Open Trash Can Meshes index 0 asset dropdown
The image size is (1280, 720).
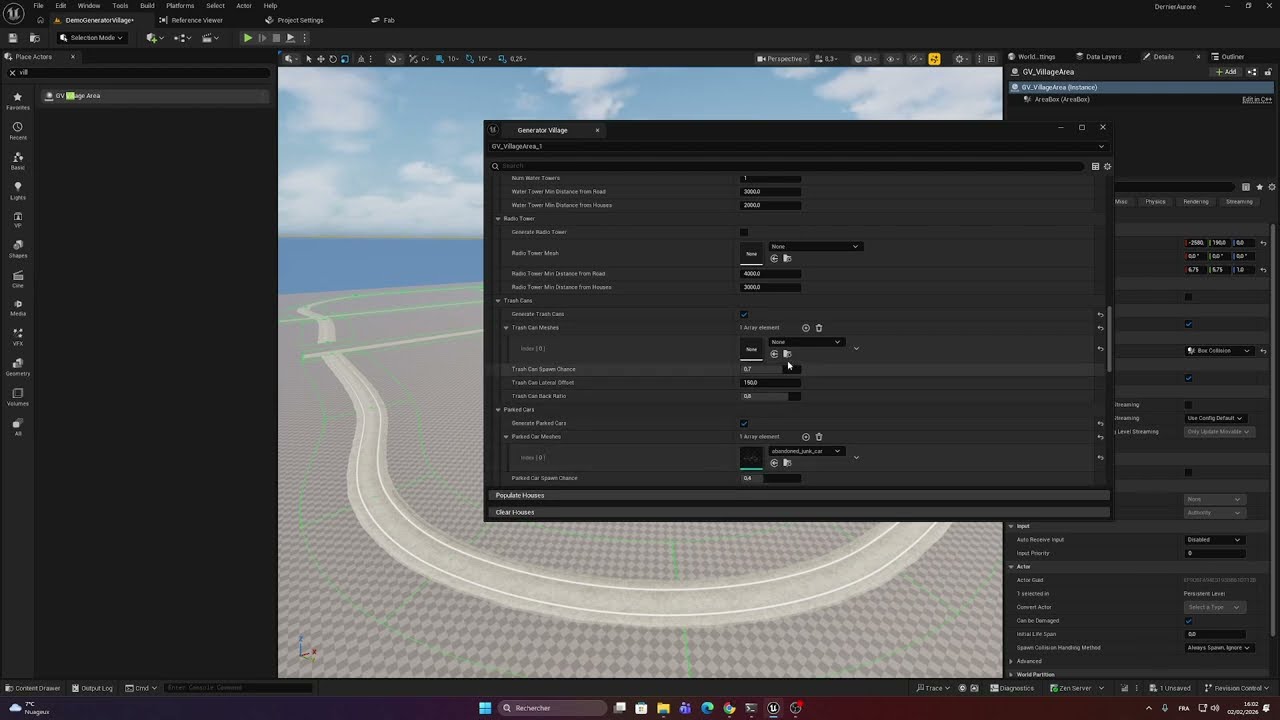point(806,342)
